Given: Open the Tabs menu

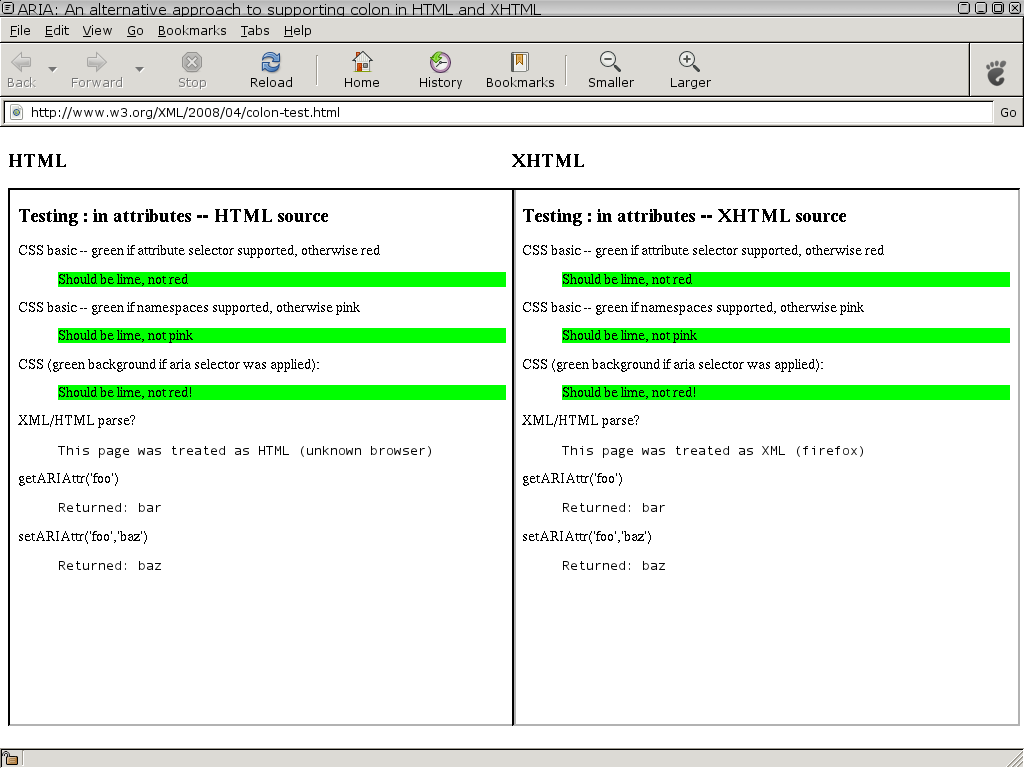Looking at the screenshot, I should coord(255,31).
